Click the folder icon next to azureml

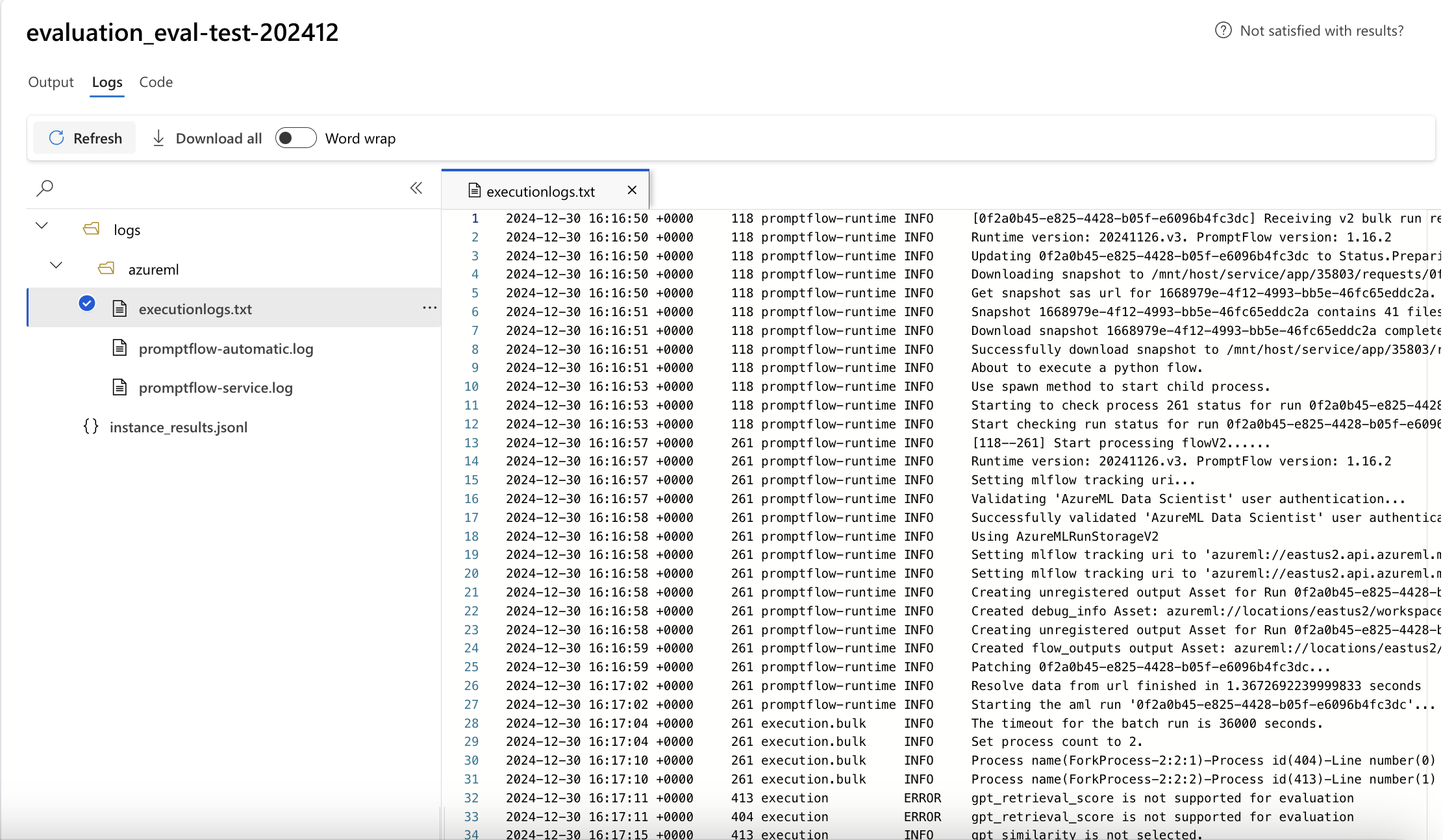pyautogui.click(x=107, y=268)
